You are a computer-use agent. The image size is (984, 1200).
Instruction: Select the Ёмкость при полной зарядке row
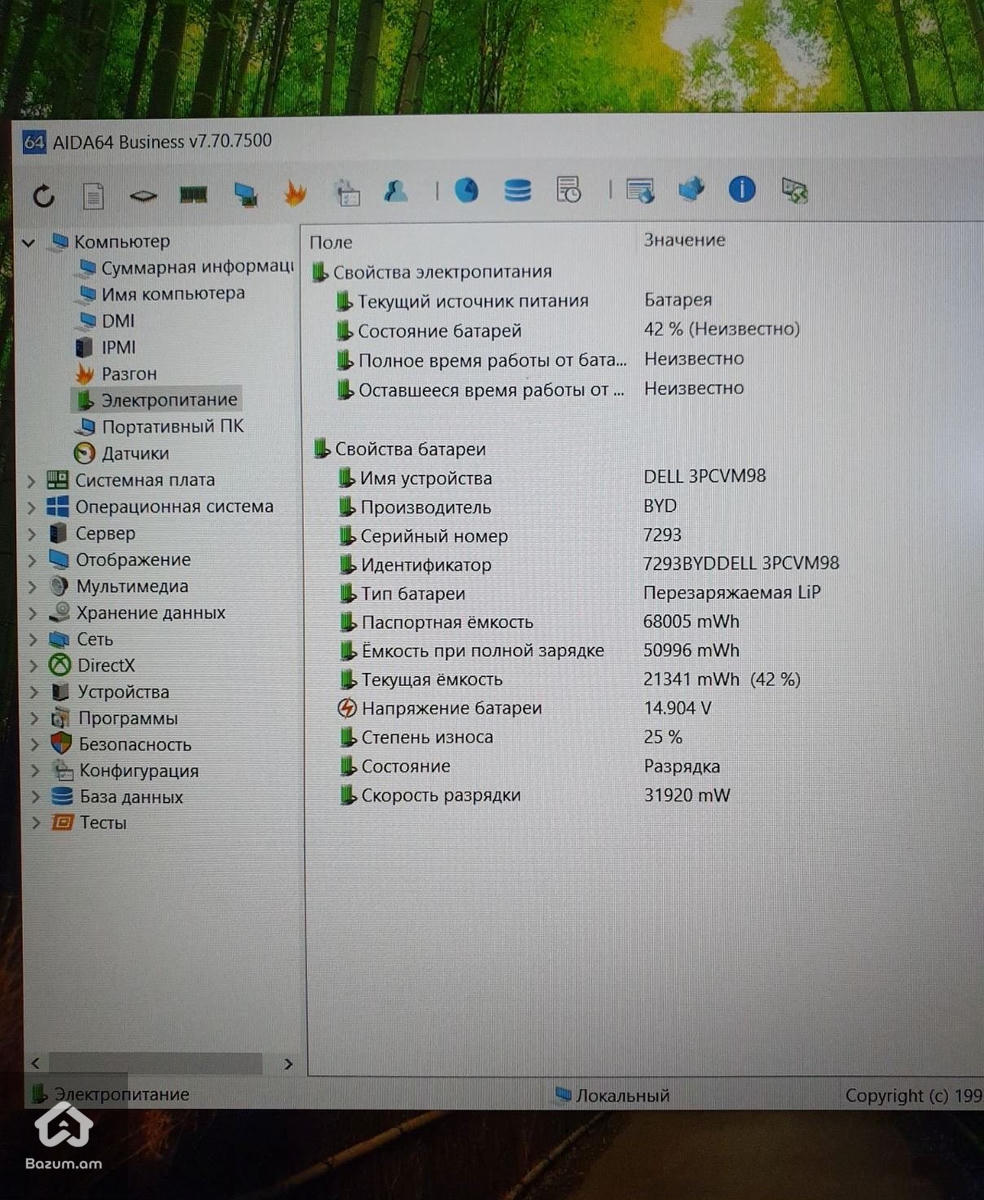coord(472,651)
